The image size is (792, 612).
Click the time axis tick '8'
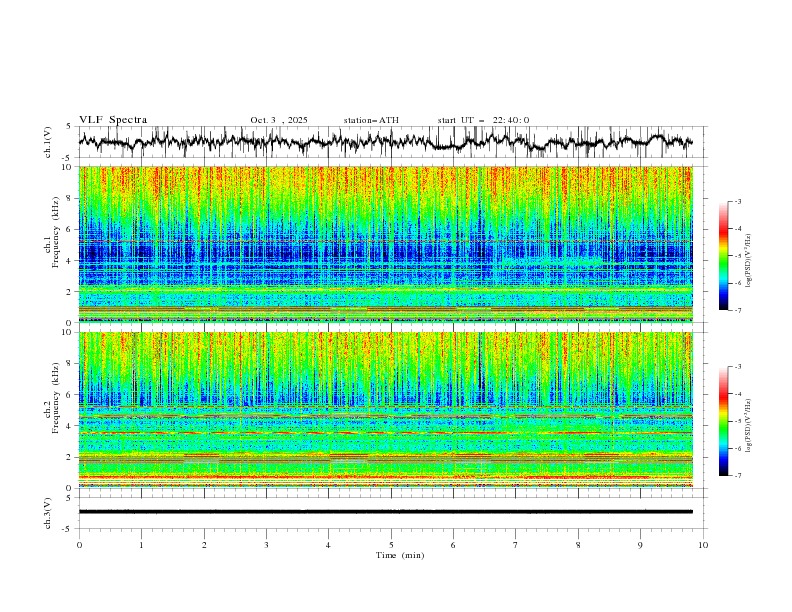[578, 545]
